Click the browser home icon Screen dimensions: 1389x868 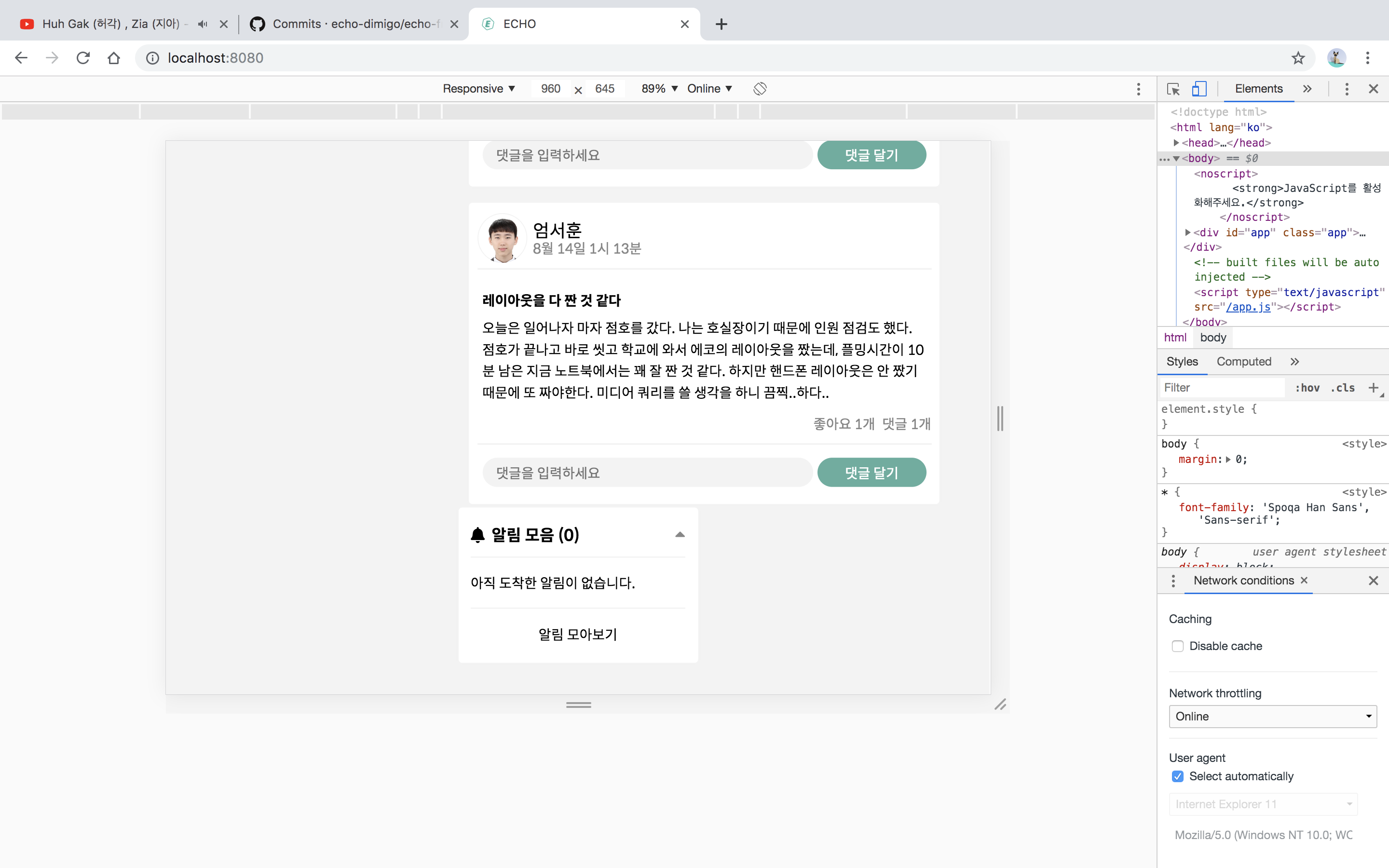[114, 58]
